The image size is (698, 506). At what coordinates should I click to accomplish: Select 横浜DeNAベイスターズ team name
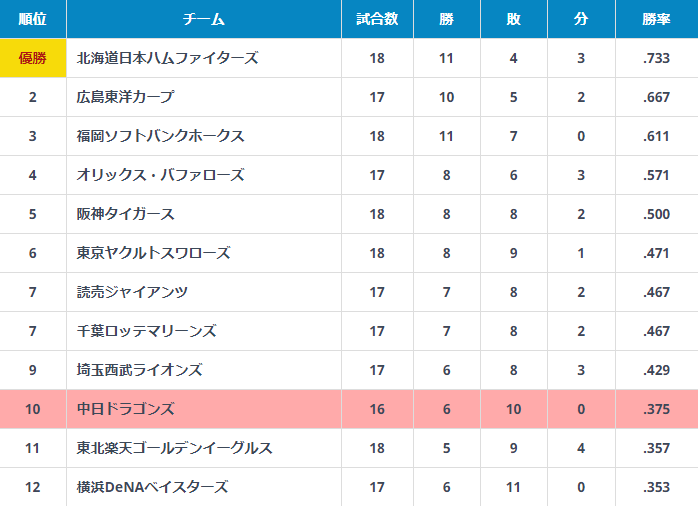[x=152, y=487]
